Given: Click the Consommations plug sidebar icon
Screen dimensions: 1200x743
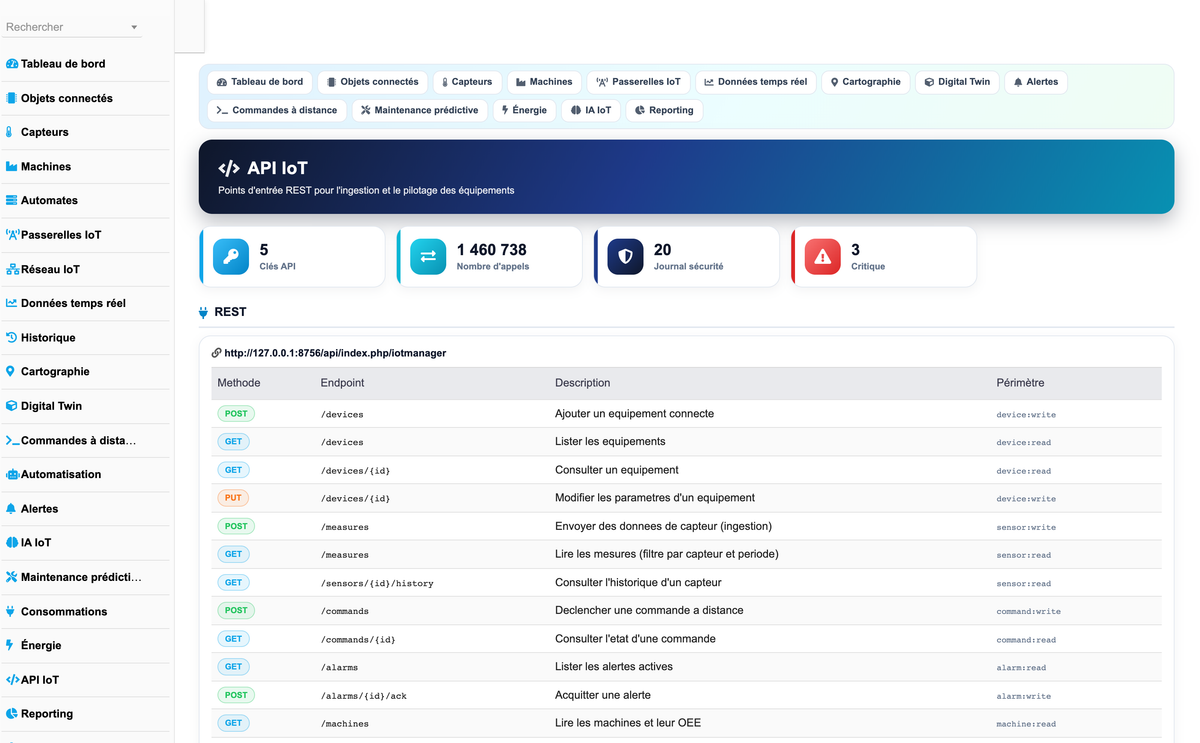Looking at the screenshot, I should 11,611.
